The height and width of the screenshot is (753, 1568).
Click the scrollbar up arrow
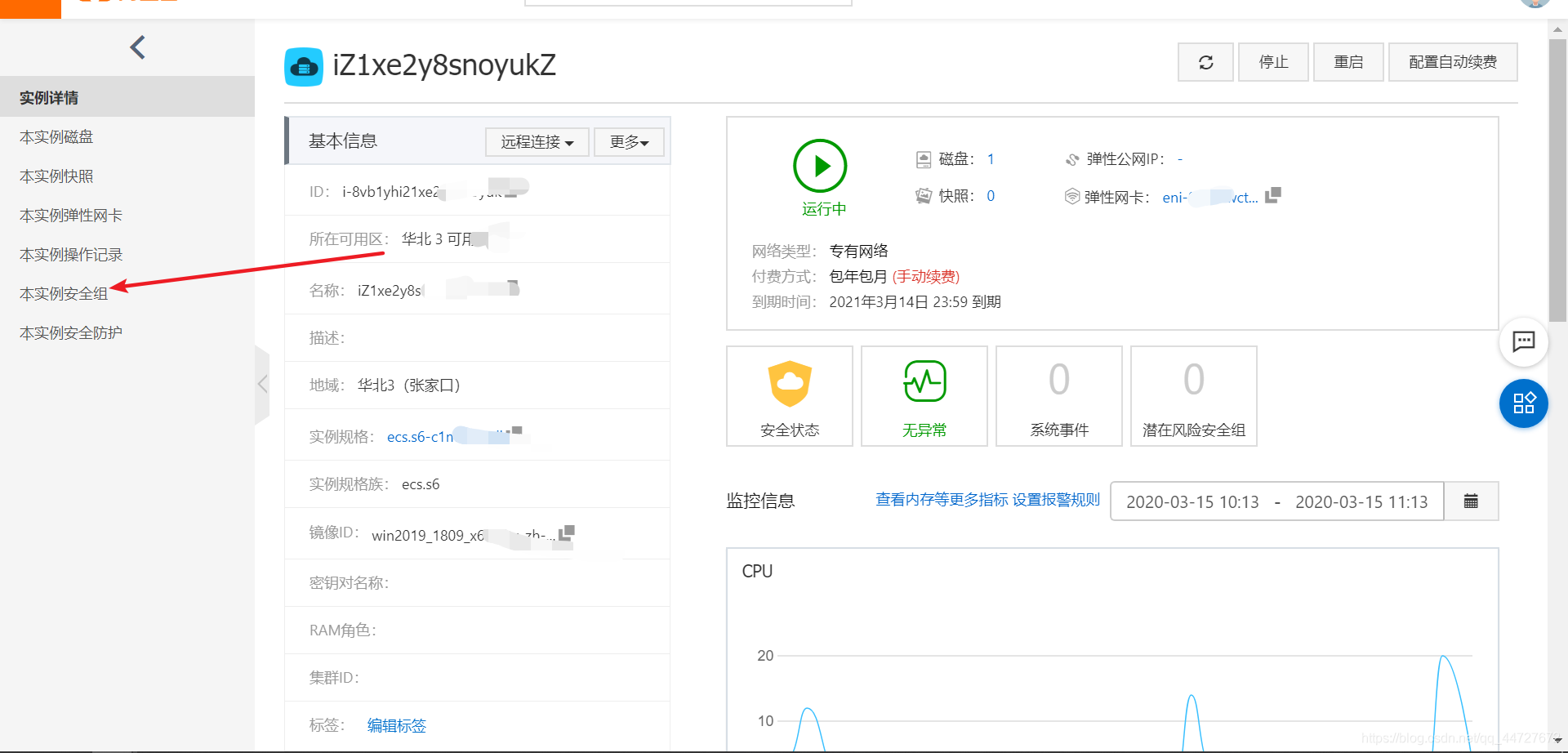(1557, 29)
